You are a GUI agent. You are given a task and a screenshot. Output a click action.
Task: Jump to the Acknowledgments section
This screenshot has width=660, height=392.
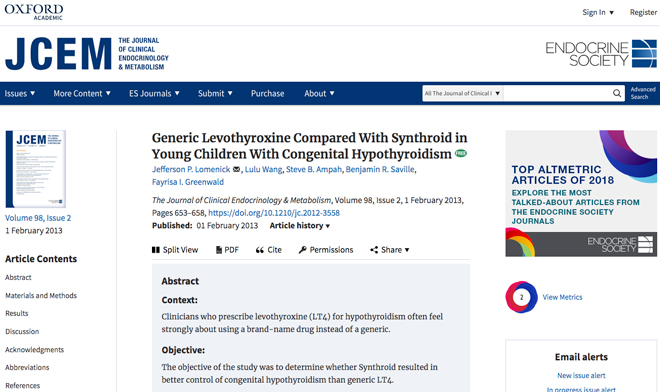(35, 349)
